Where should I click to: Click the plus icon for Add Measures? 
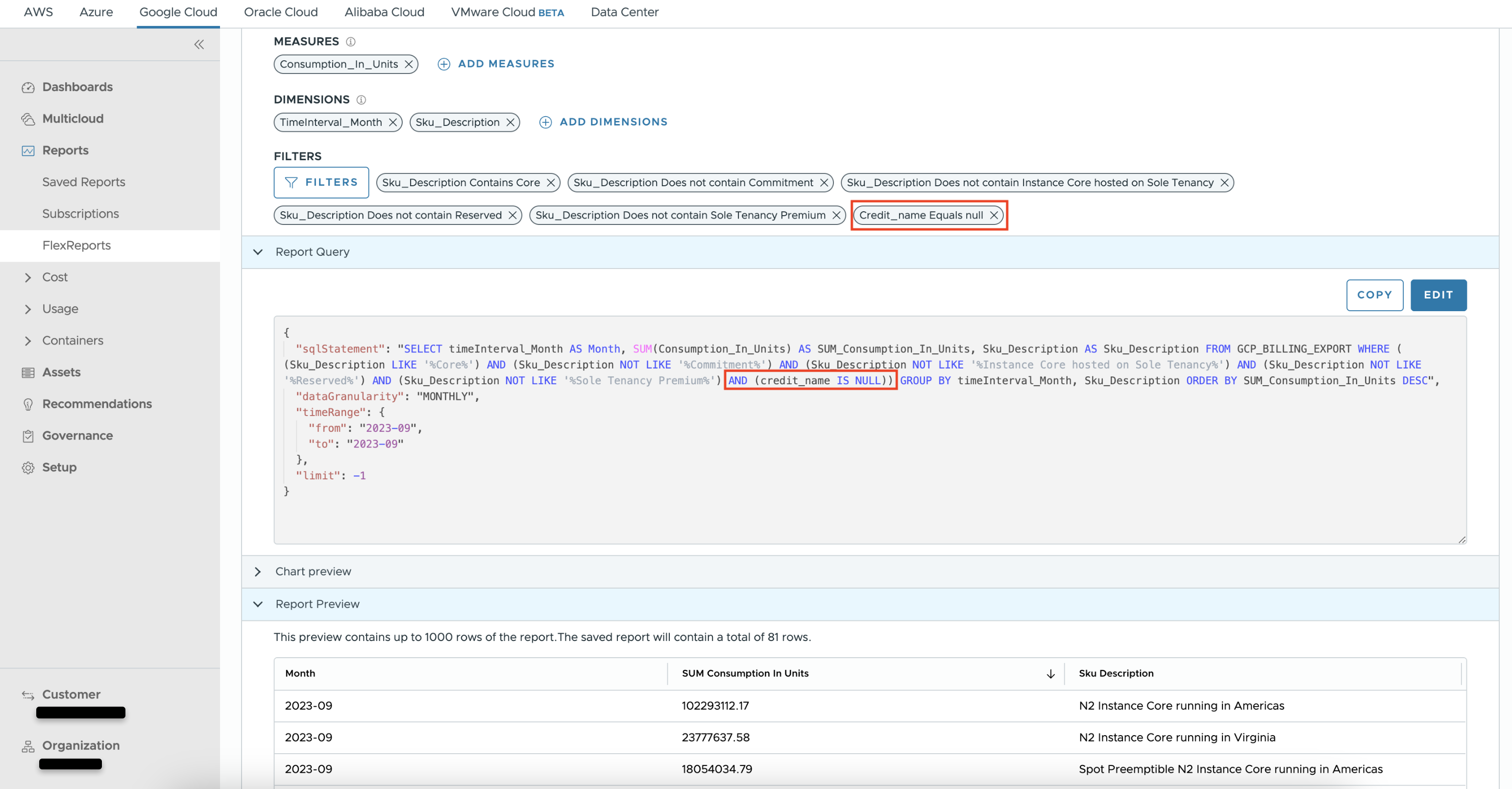444,64
